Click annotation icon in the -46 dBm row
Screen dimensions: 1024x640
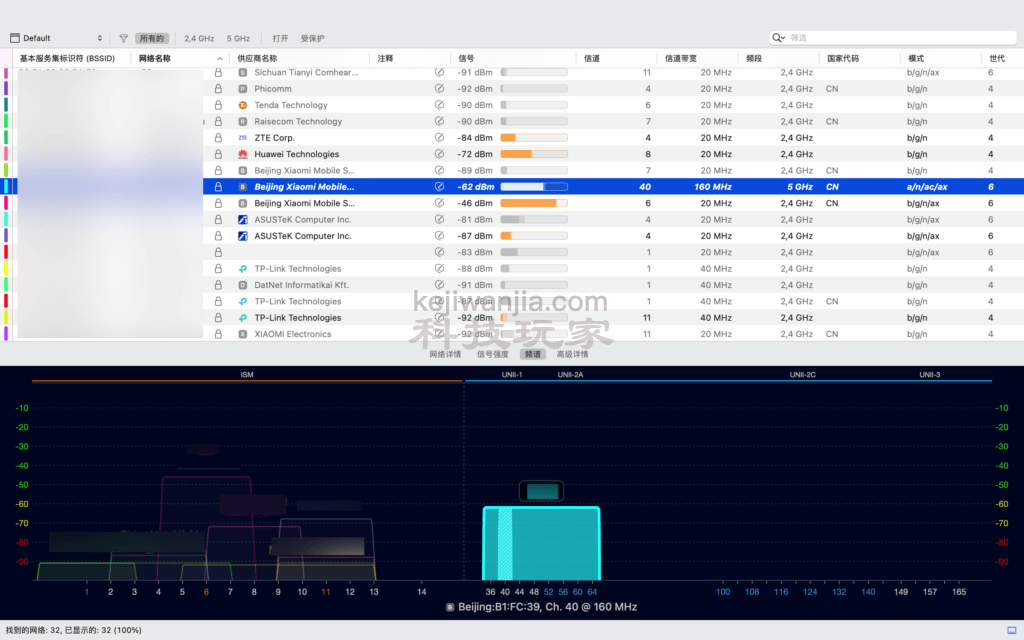pos(440,203)
